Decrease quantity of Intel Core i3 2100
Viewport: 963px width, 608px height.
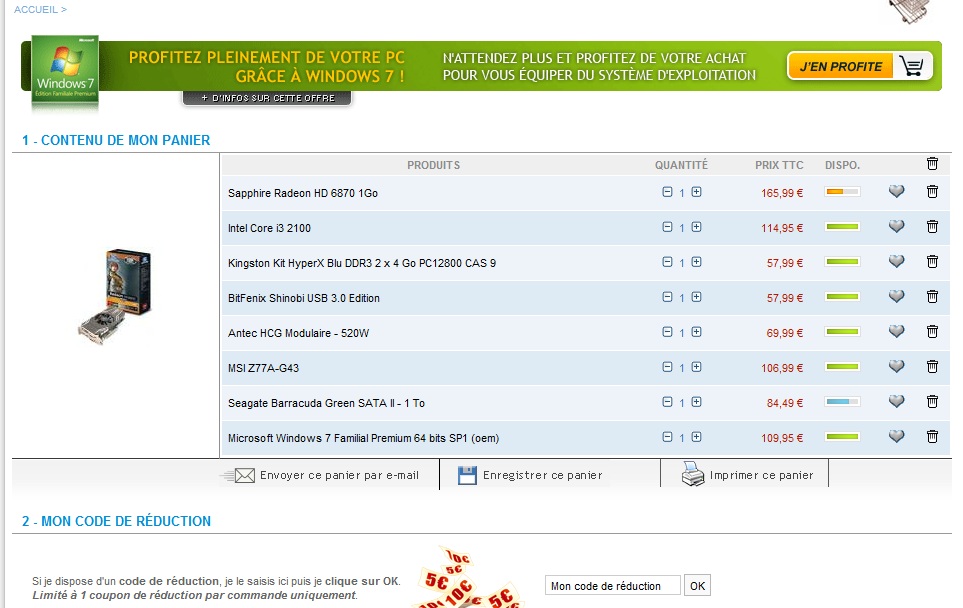[667, 227]
